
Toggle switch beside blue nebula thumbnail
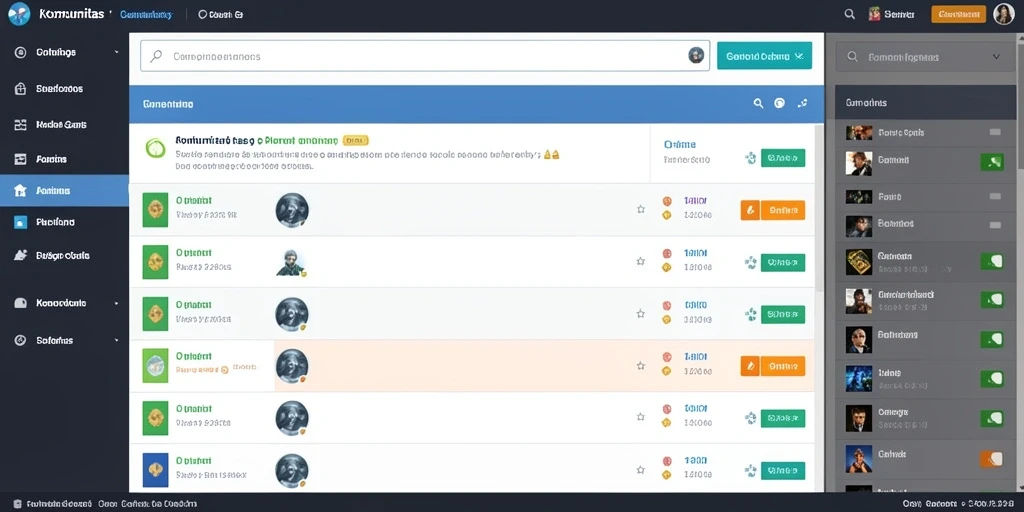click(992, 378)
